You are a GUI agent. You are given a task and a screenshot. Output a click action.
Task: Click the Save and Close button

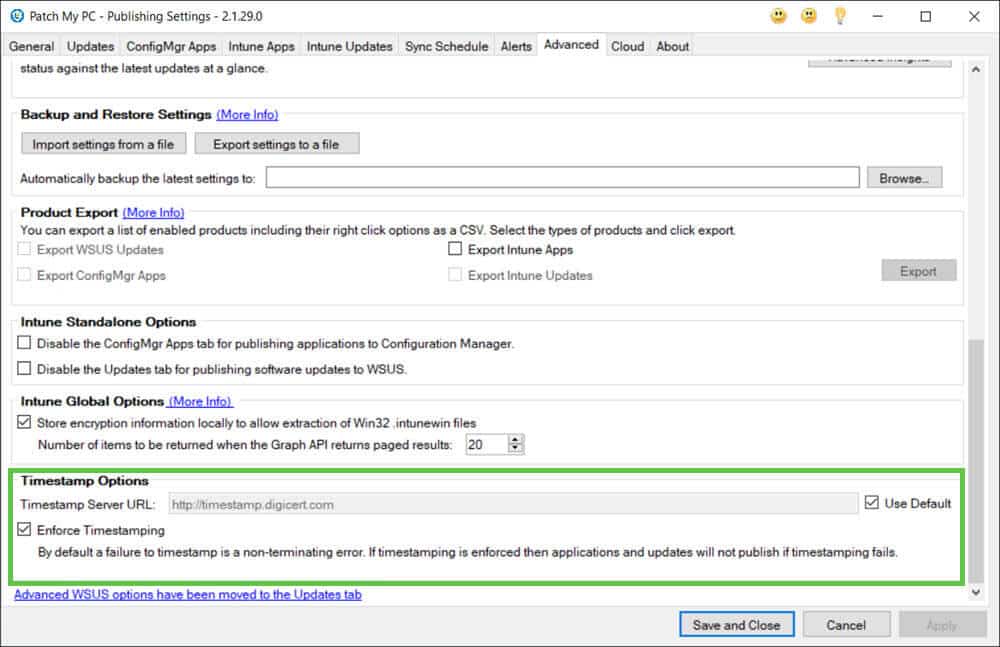tap(737, 625)
